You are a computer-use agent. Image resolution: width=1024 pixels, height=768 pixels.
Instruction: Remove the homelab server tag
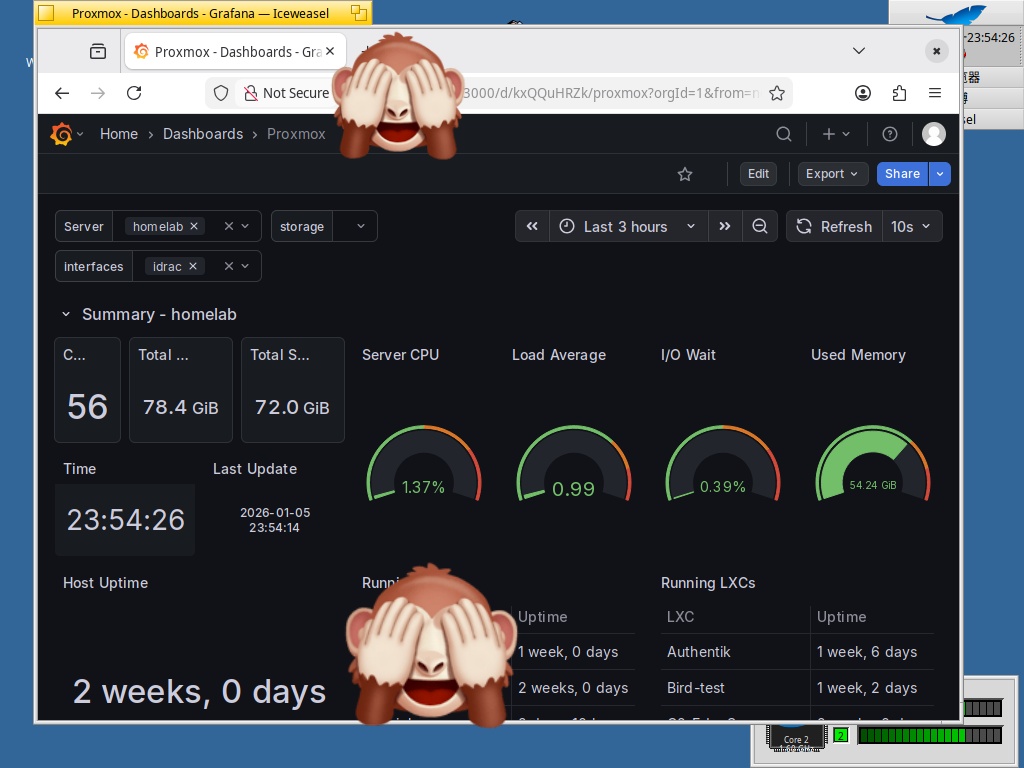click(x=194, y=226)
